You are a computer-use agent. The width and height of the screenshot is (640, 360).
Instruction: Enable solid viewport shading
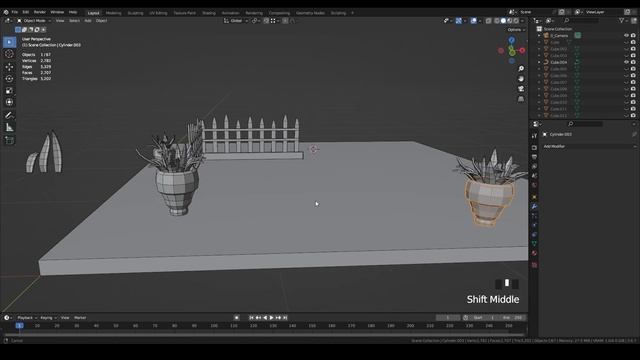pyautogui.click(x=503, y=20)
